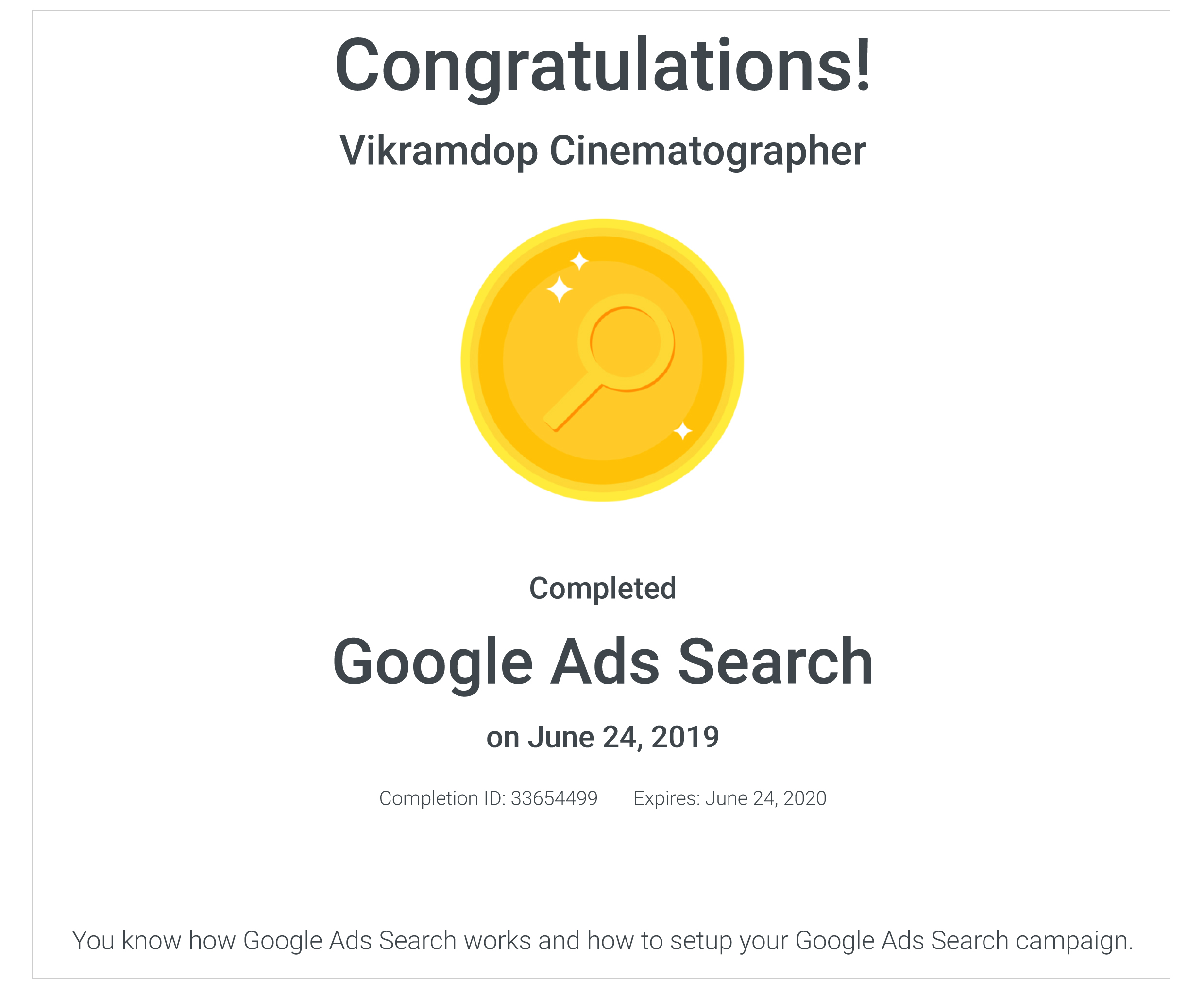Screen dimensions: 1204x999
Task: Click the word Cinematographer in the name
Action: click(x=708, y=152)
